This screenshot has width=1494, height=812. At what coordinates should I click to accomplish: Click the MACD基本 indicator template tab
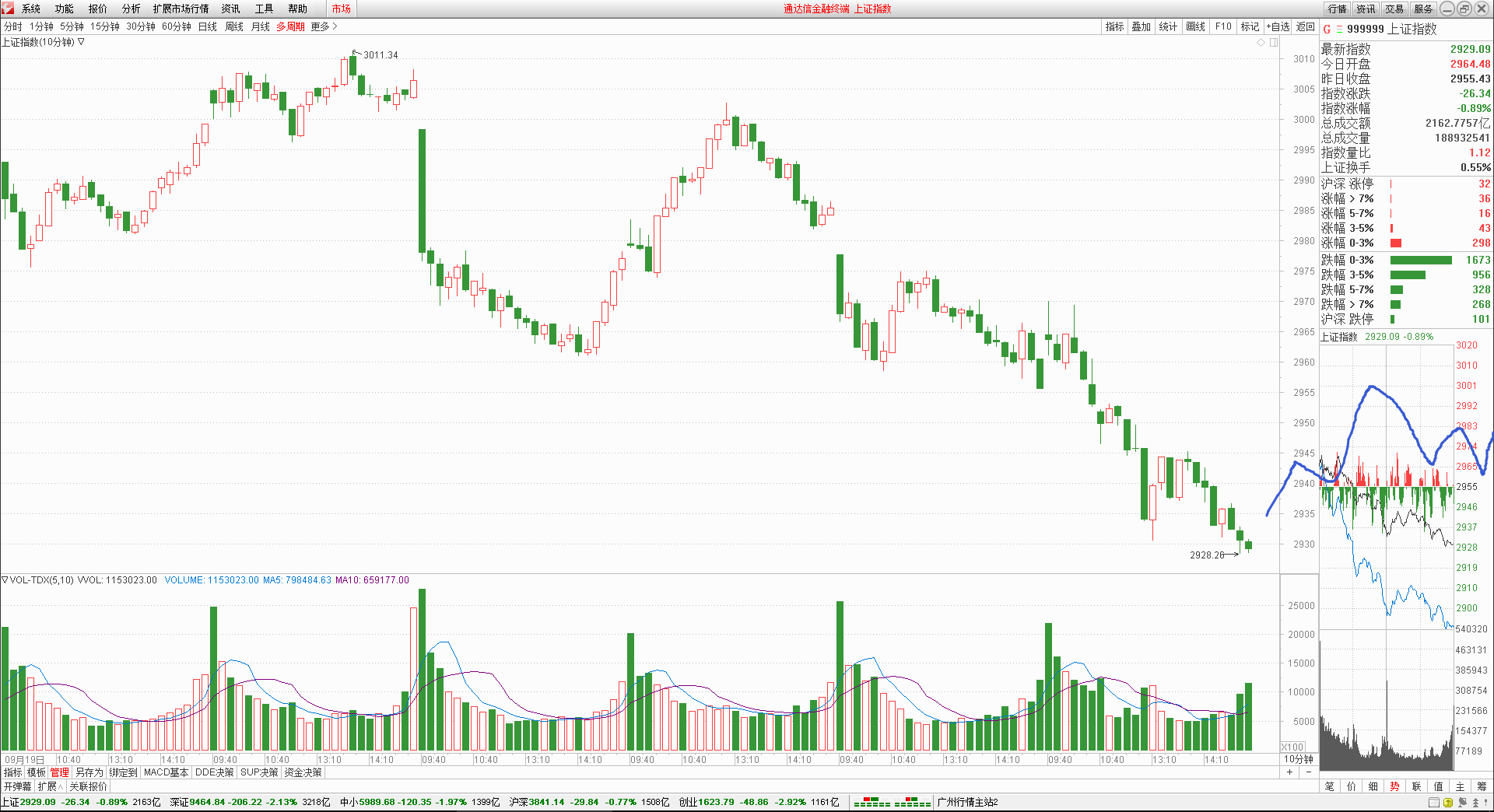[166, 772]
